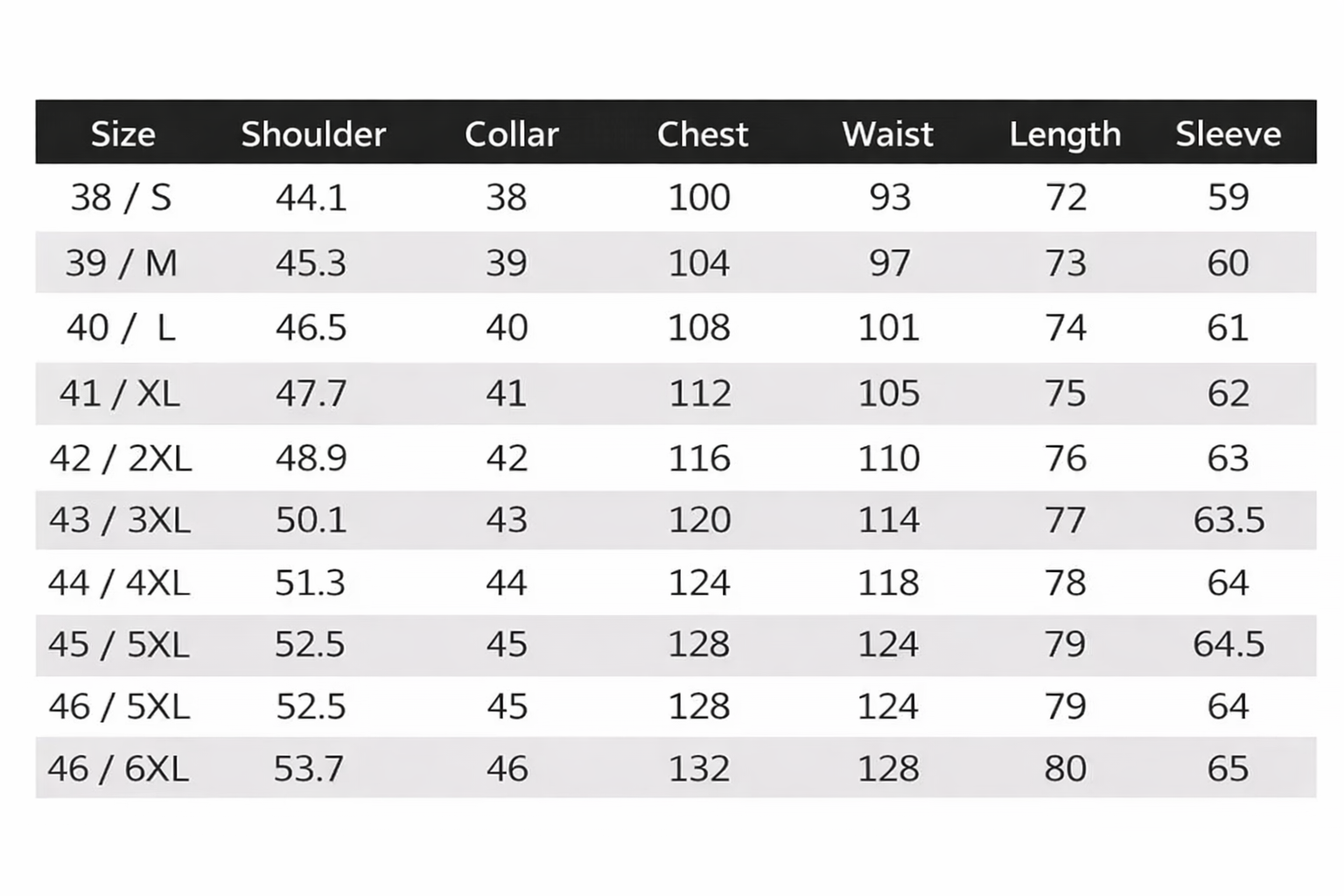This screenshot has width=1344, height=896.
Task: Click chest value 132
Action: click(x=699, y=769)
